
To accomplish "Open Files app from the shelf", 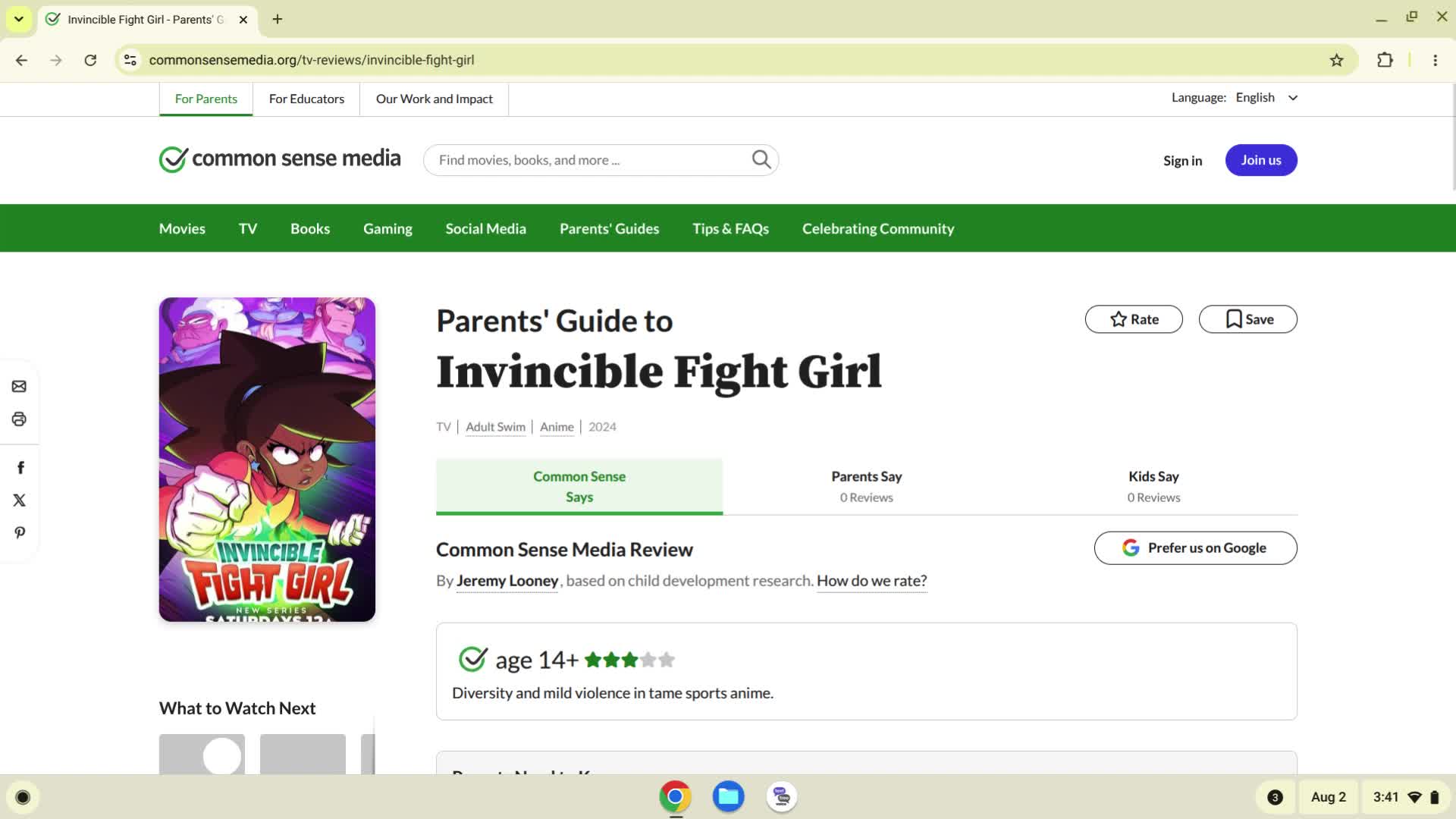I will coord(728,797).
